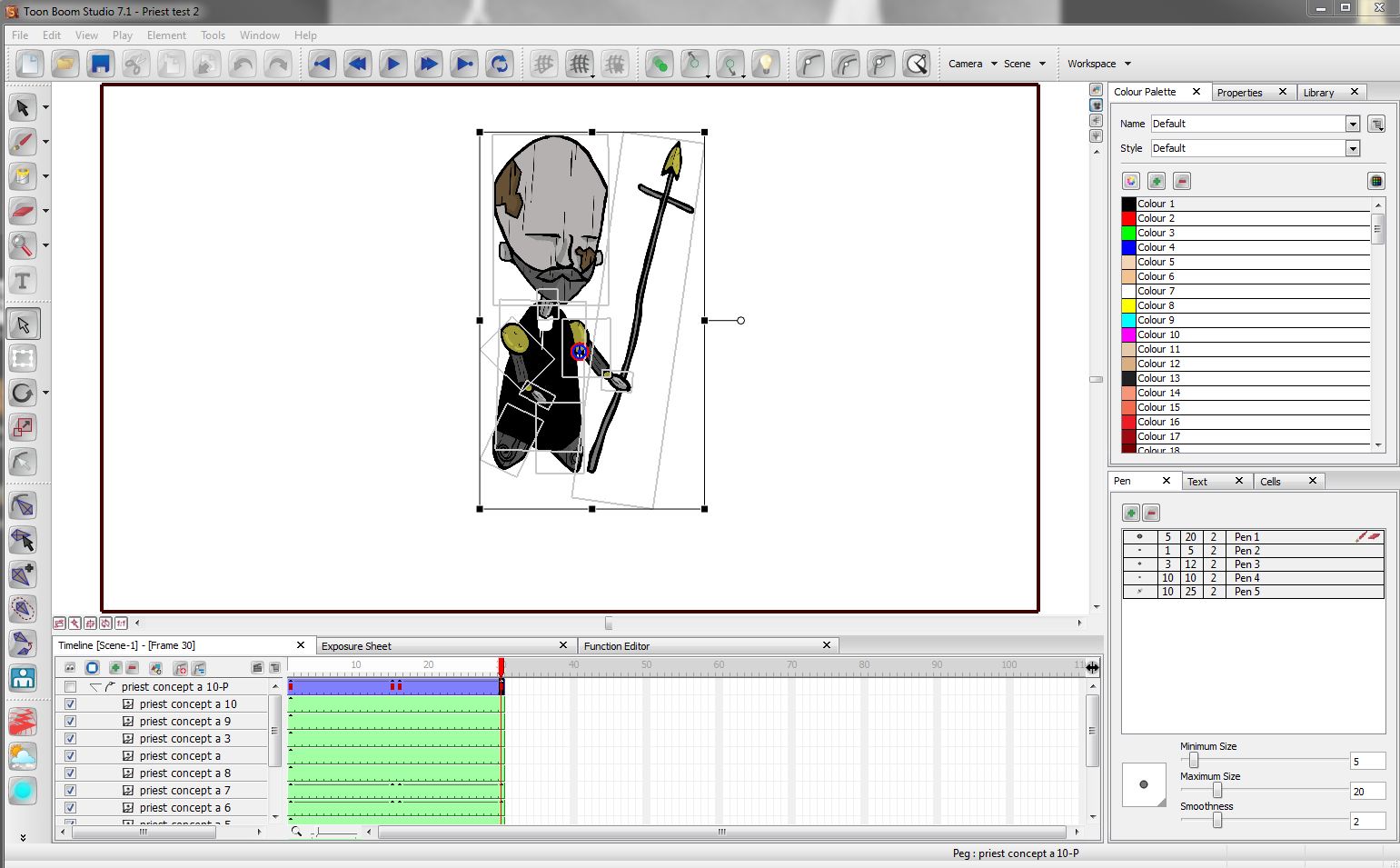The image size is (1400, 868).
Task: Go to first frame with rewind button
Action: pos(322,64)
